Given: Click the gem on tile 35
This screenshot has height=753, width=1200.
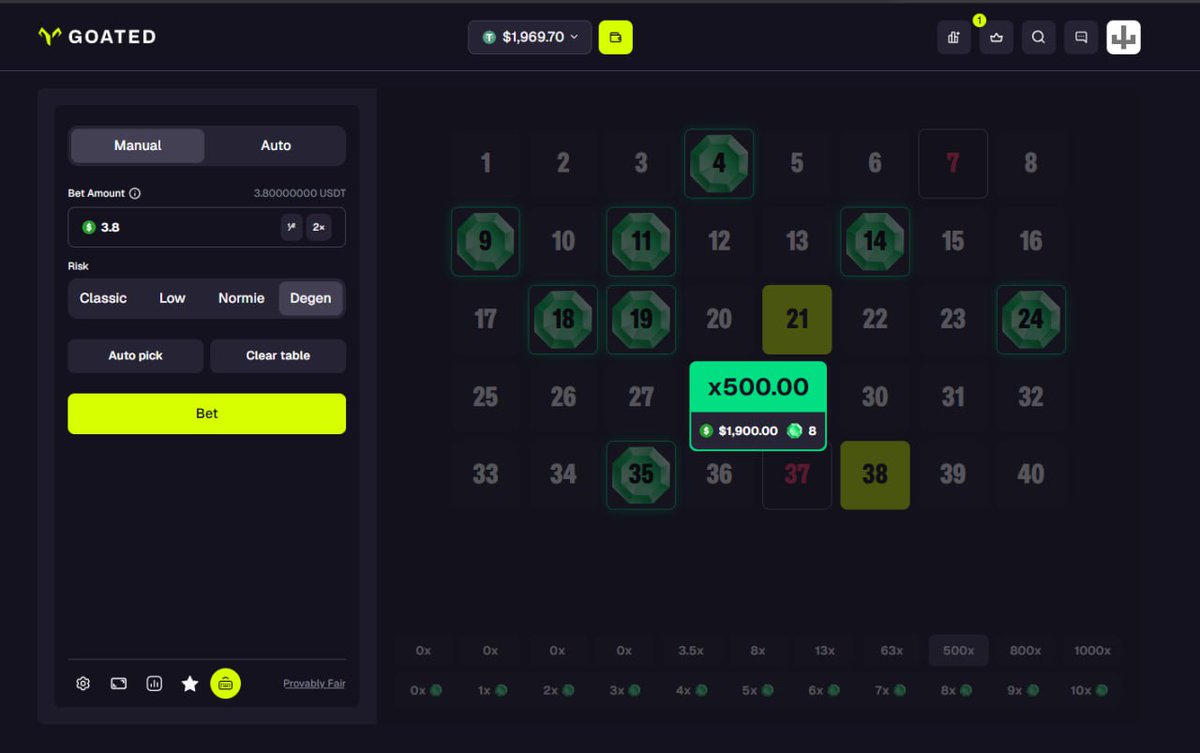Looking at the screenshot, I should [641, 475].
